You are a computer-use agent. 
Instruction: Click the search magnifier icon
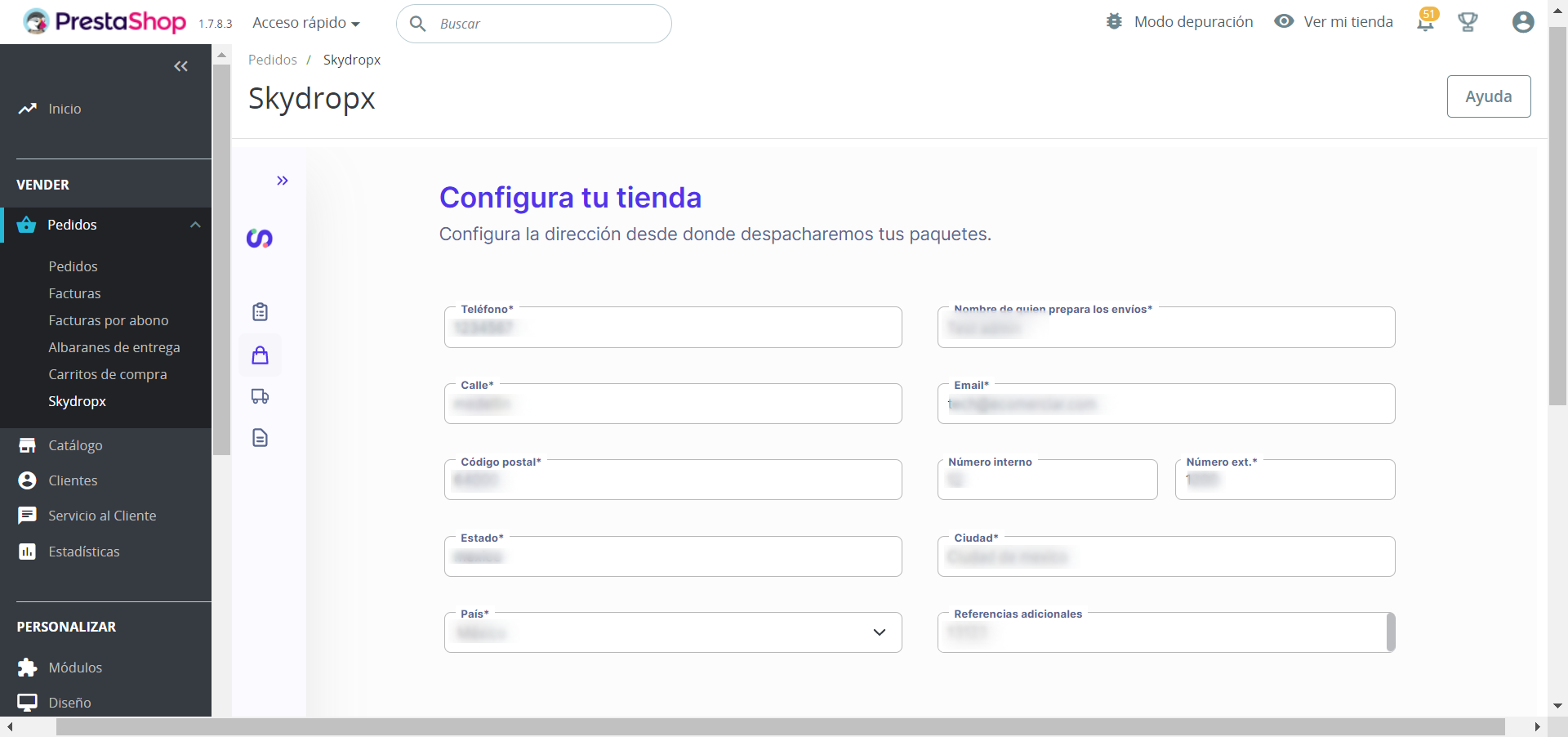click(417, 24)
